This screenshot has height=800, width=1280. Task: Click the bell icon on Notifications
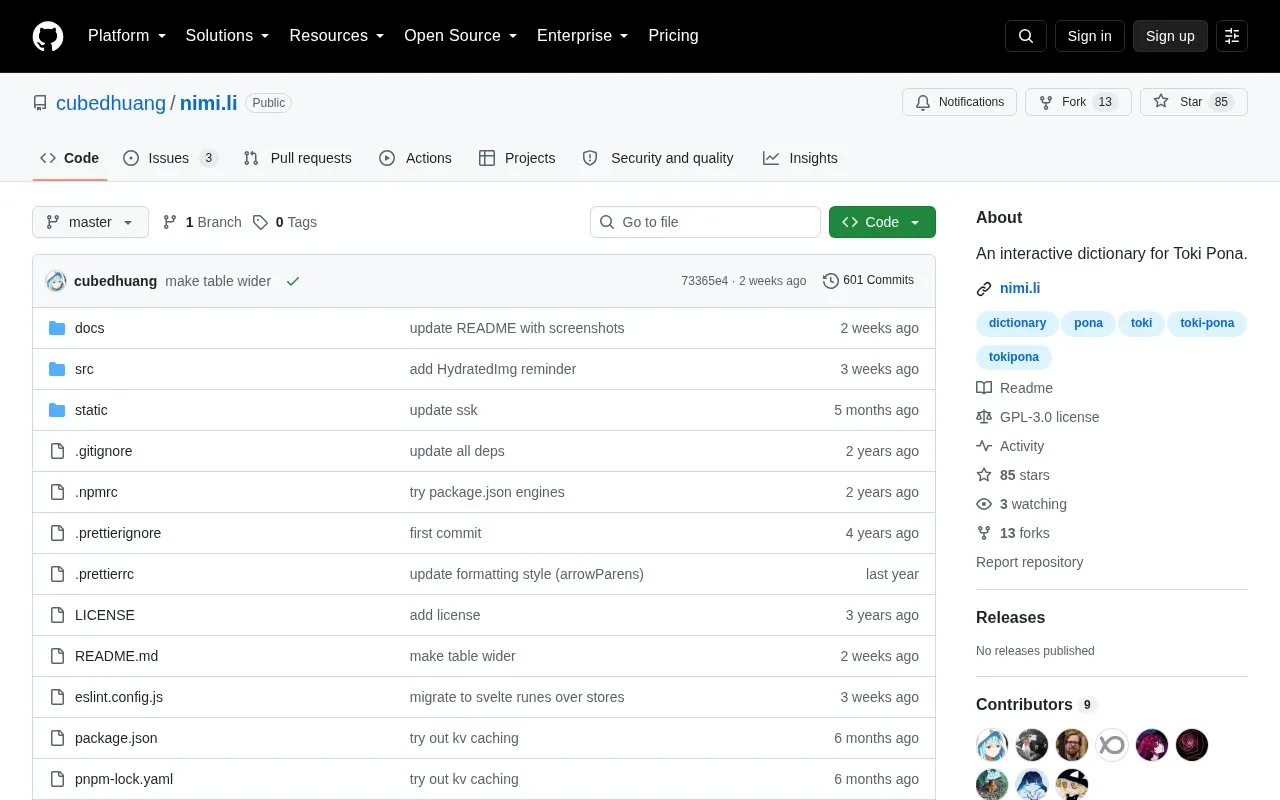[923, 102]
